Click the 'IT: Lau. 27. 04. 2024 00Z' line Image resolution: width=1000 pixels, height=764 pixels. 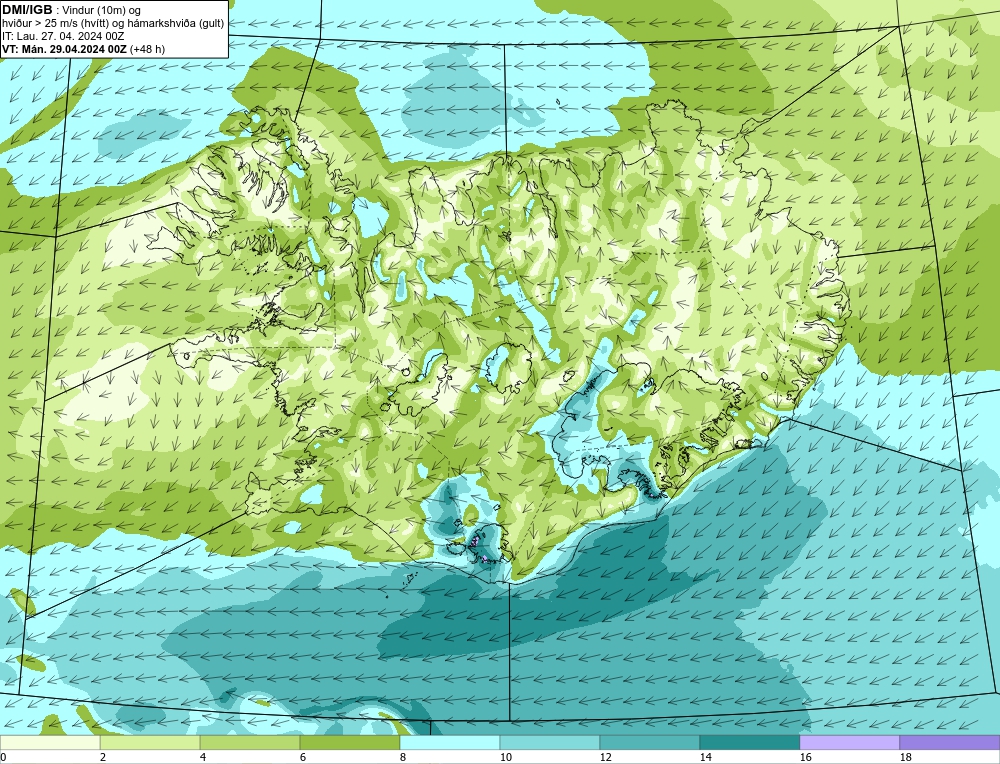pos(63,36)
